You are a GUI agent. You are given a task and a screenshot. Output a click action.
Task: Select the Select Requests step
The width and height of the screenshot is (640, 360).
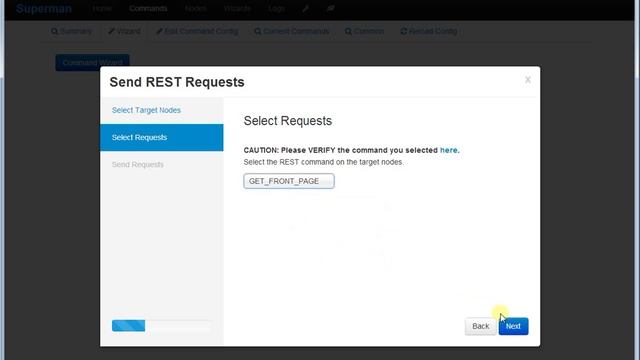tap(162, 138)
